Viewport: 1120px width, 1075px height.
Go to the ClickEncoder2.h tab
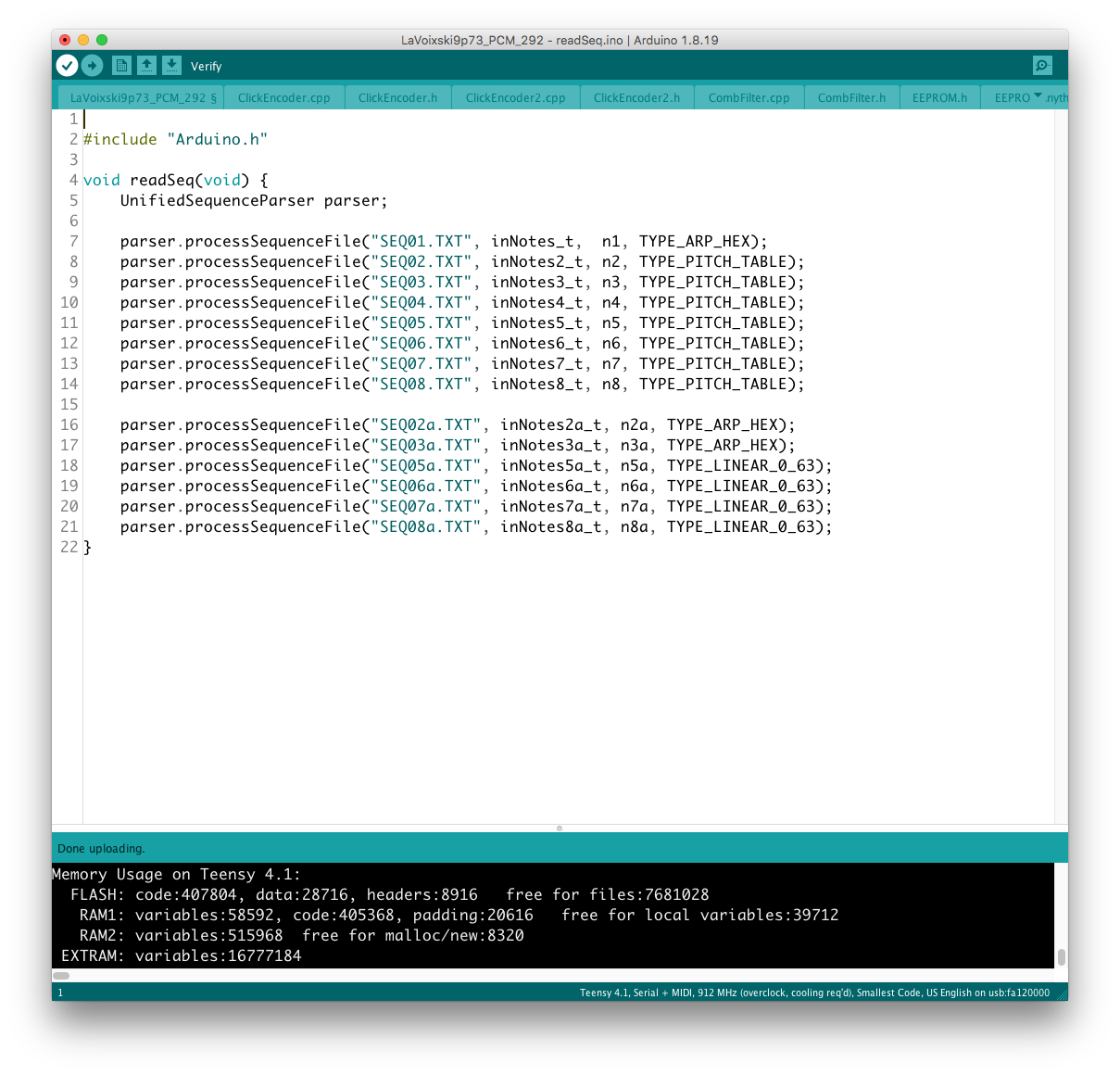(636, 97)
